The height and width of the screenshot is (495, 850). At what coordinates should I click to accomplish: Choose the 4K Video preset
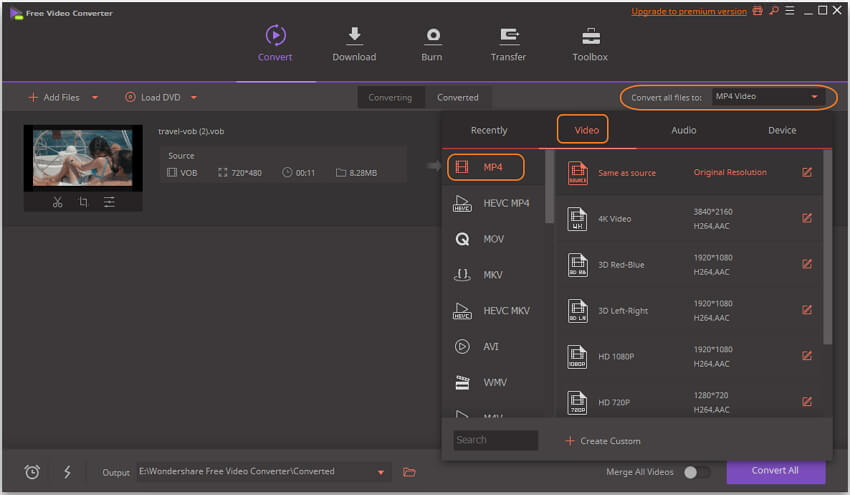688,218
